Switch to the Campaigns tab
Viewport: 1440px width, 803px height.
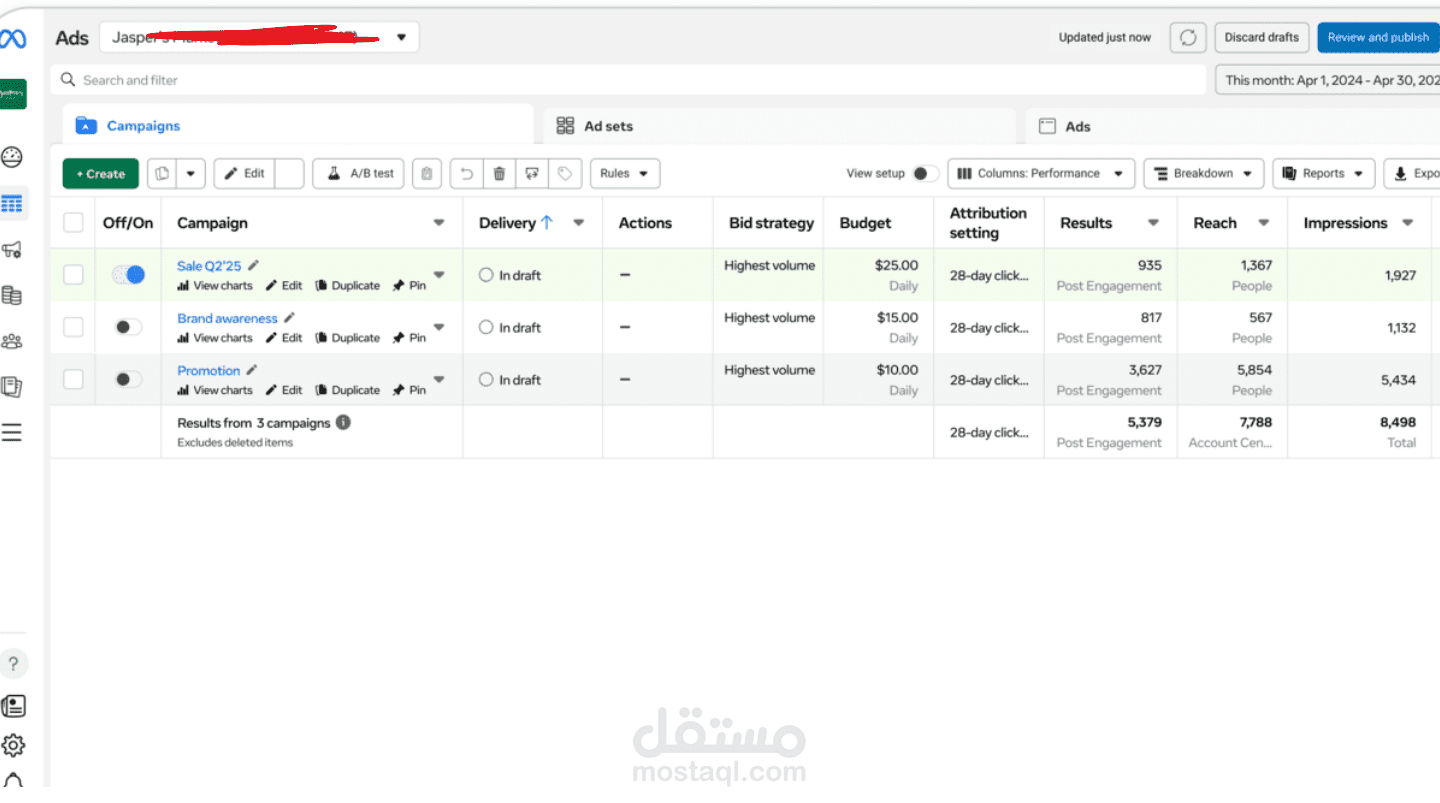(x=298, y=126)
